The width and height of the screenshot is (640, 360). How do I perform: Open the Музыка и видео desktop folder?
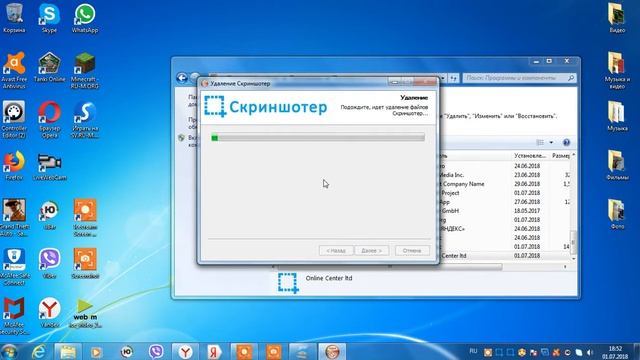(x=617, y=70)
